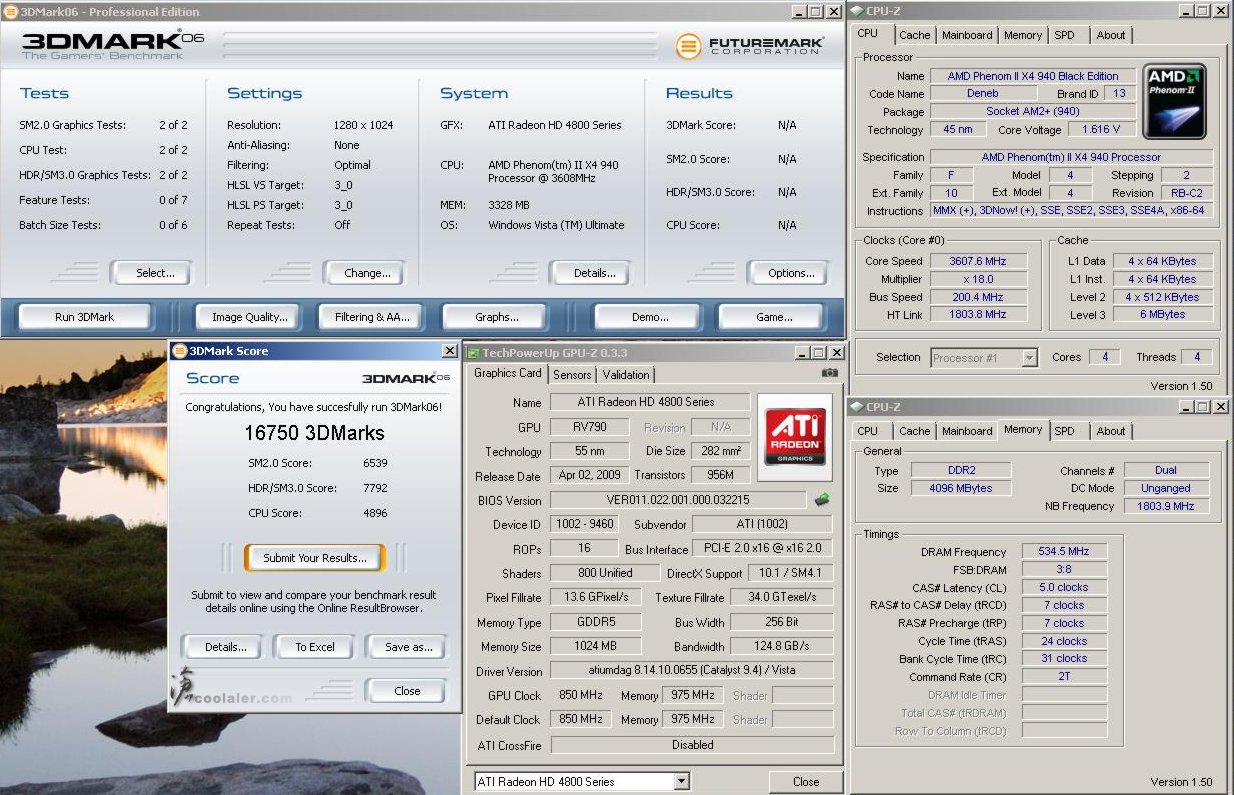This screenshot has width=1234, height=795.
Task: Click the GPU name field ATI Radeon HD 4800 Series
Action: [x=650, y=402]
